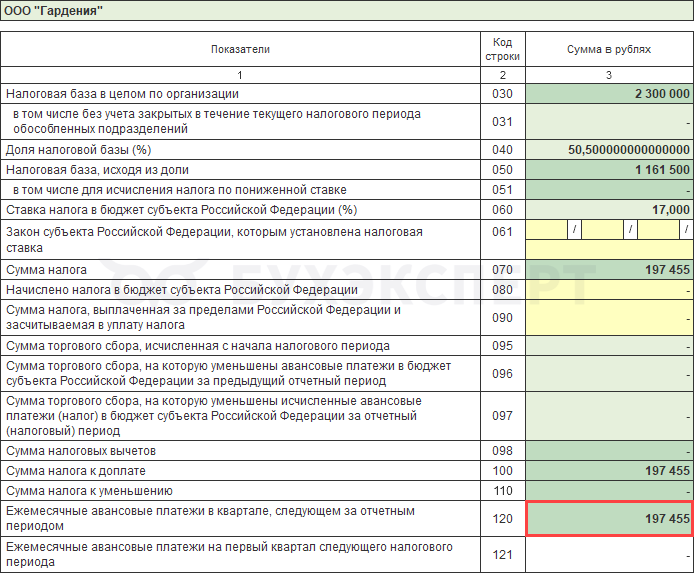The width and height of the screenshot is (694, 573).
Task: Click the yellow input cell for line 090
Action: tap(609, 318)
